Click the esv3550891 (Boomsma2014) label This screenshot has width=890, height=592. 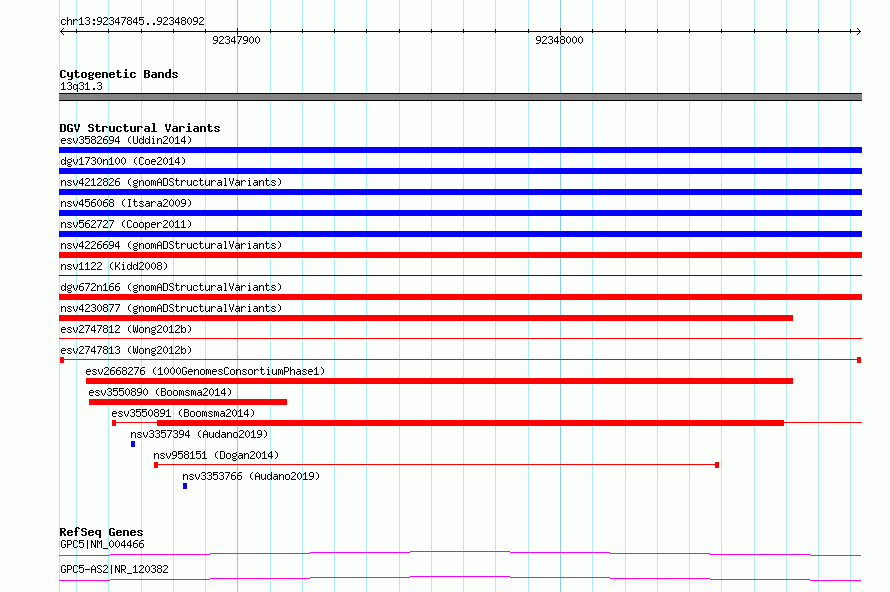coord(183,413)
